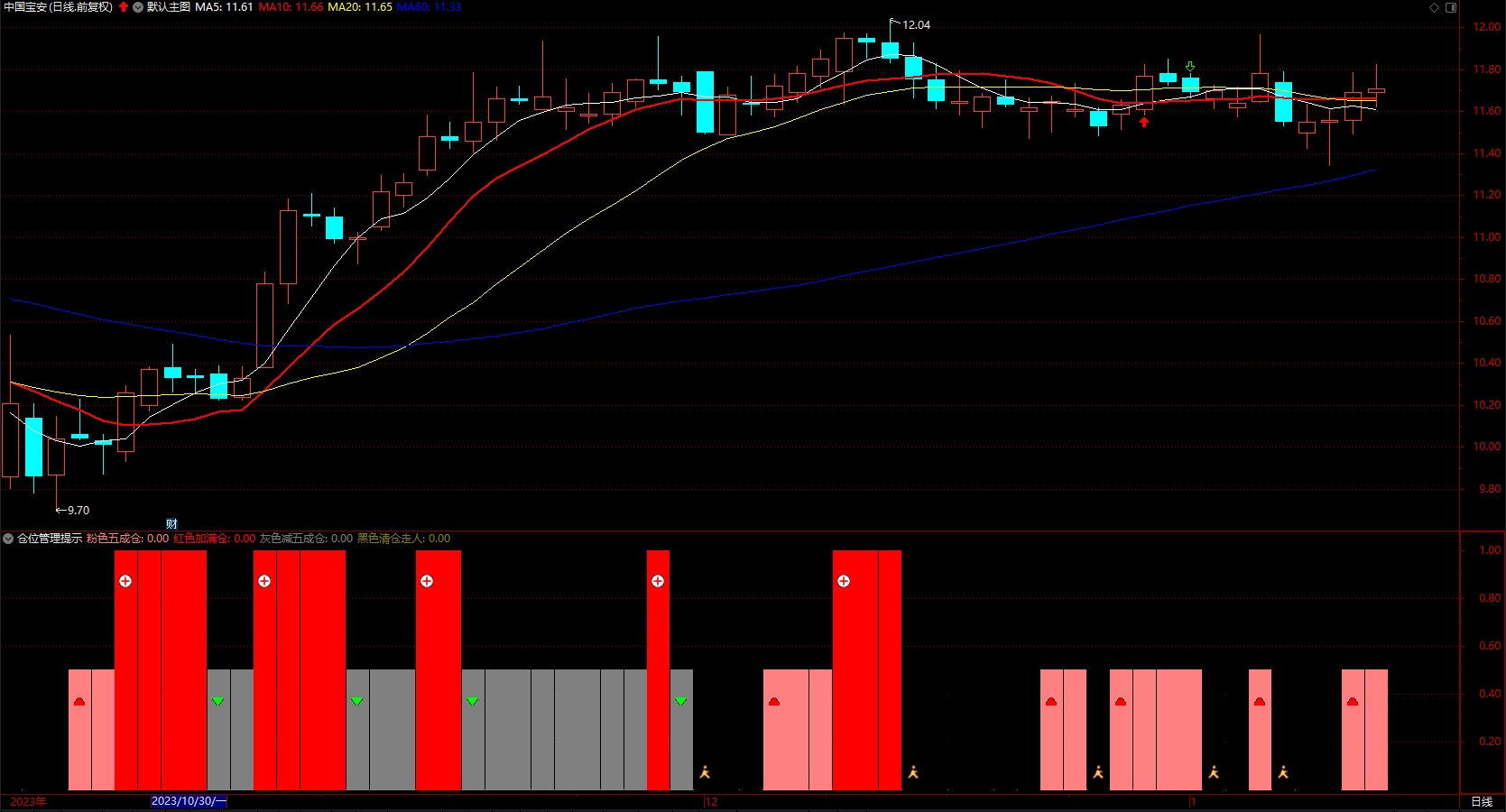Select the MA20: 11.65 legend

(360, 7)
